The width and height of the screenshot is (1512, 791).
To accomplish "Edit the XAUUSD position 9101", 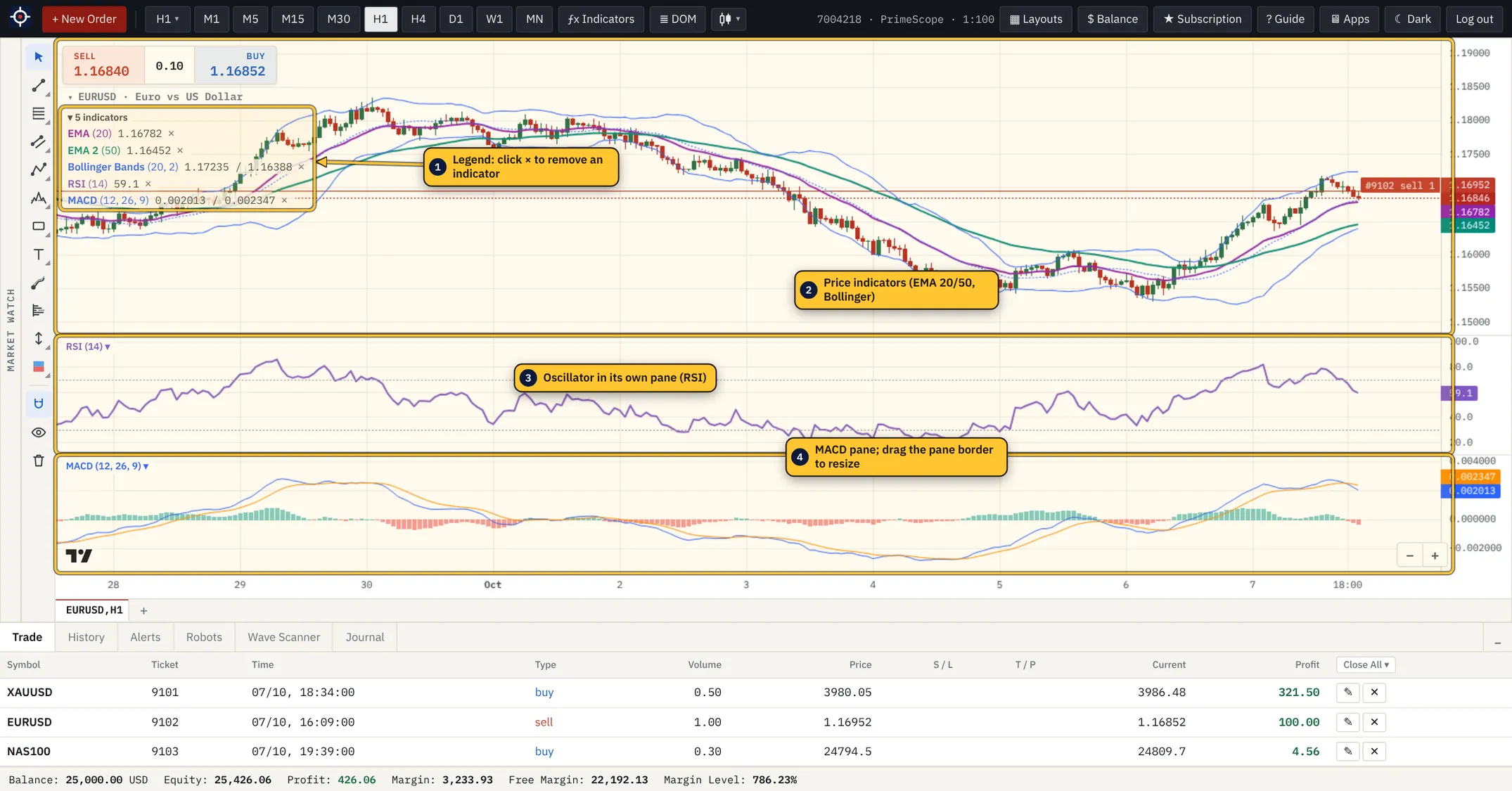I will pyautogui.click(x=1347, y=693).
